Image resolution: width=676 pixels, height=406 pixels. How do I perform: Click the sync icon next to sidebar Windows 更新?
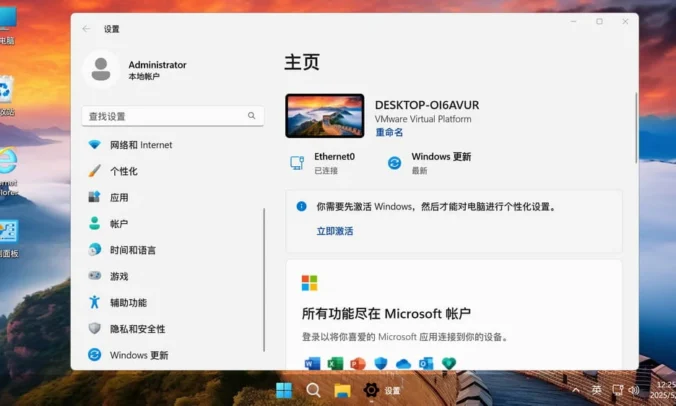(x=94, y=355)
